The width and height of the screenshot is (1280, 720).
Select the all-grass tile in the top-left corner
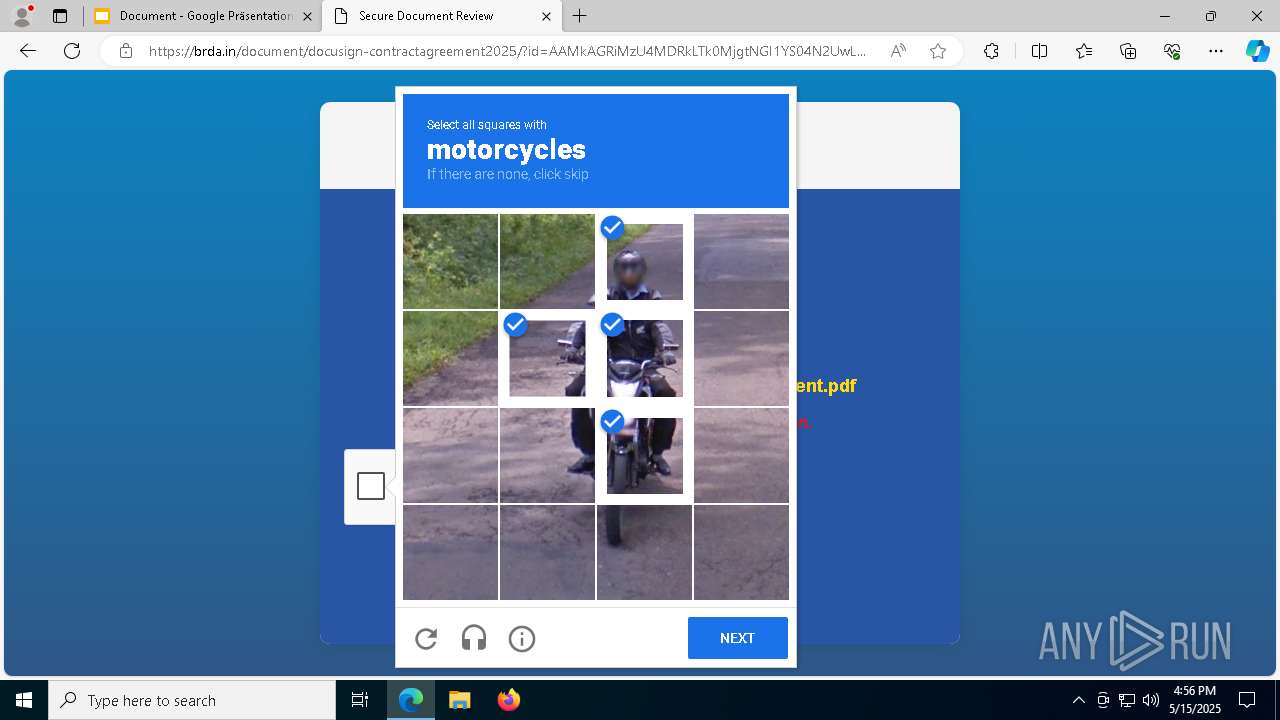tap(450, 261)
